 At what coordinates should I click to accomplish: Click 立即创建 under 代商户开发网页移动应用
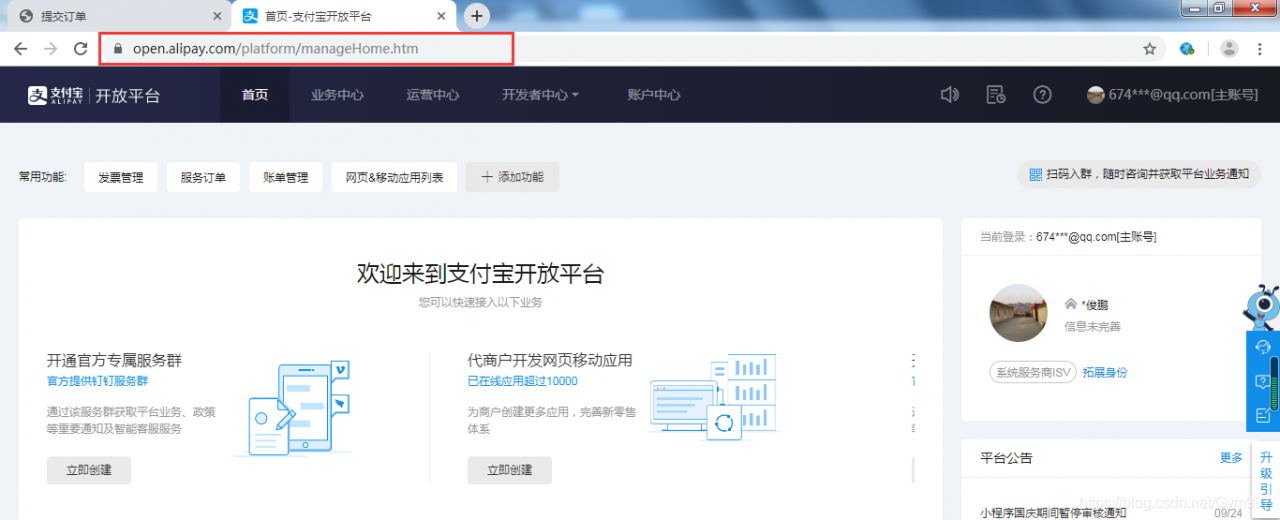(x=509, y=470)
